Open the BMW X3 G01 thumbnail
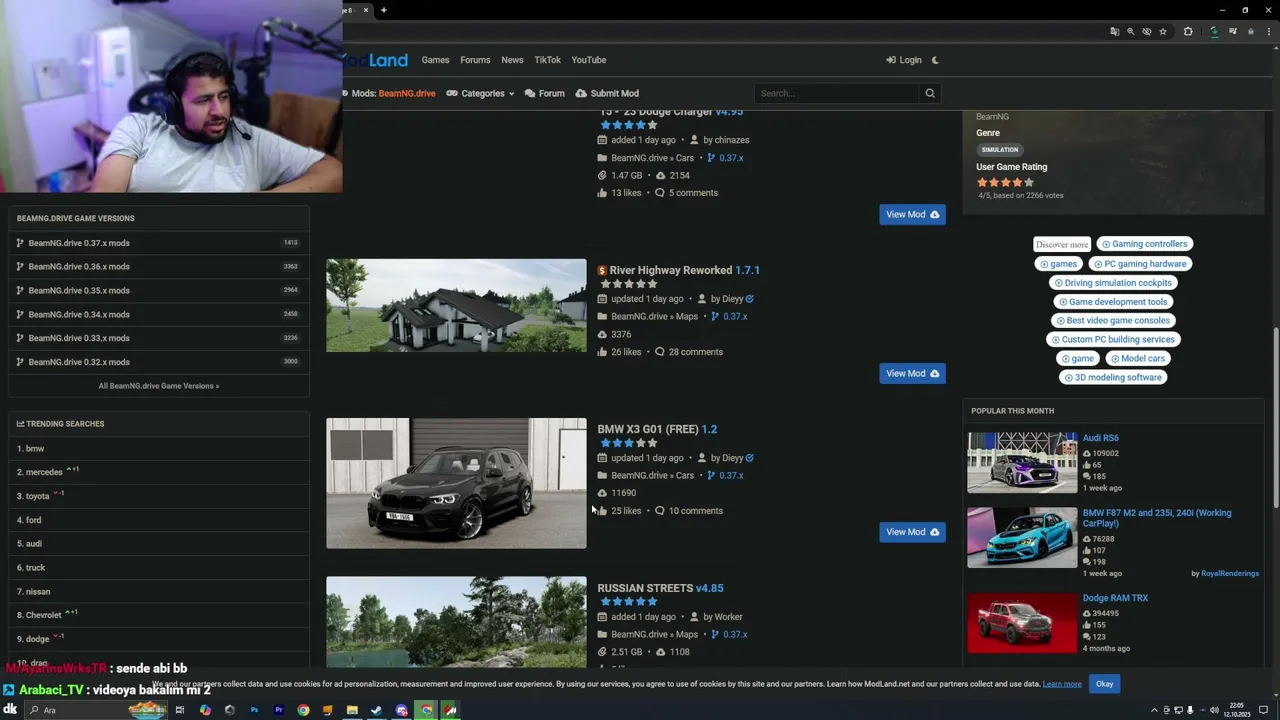Viewport: 1280px width, 720px height. tap(456, 483)
